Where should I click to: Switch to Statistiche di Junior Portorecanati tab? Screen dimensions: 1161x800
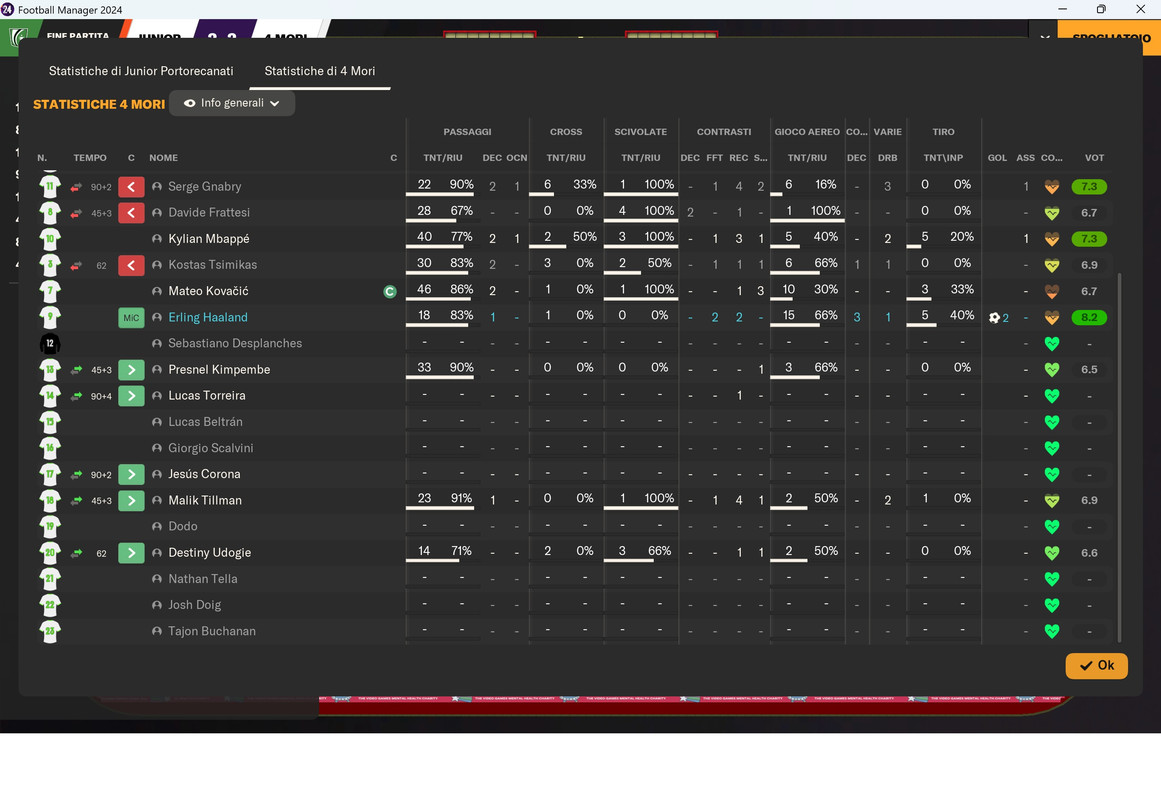[x=141, y=71]
